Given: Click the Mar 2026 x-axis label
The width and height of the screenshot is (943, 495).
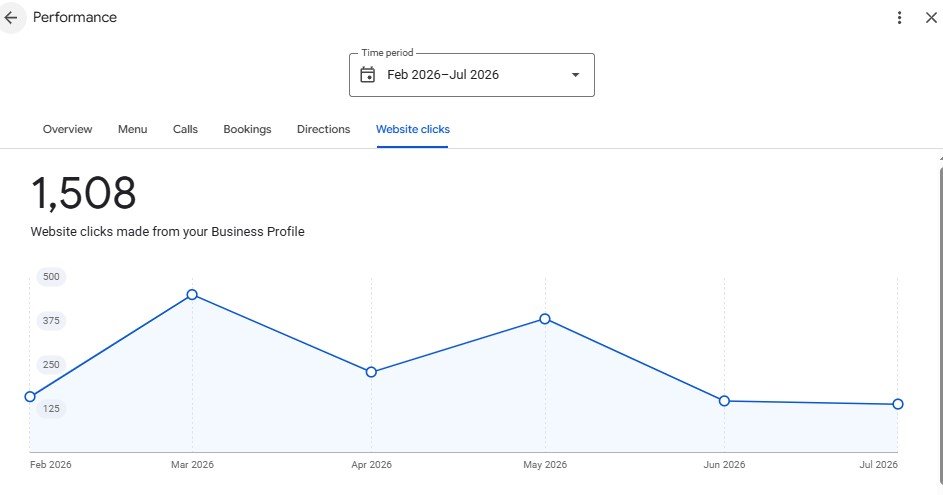Looking at the screenshot, I should (x=192, y=464).
